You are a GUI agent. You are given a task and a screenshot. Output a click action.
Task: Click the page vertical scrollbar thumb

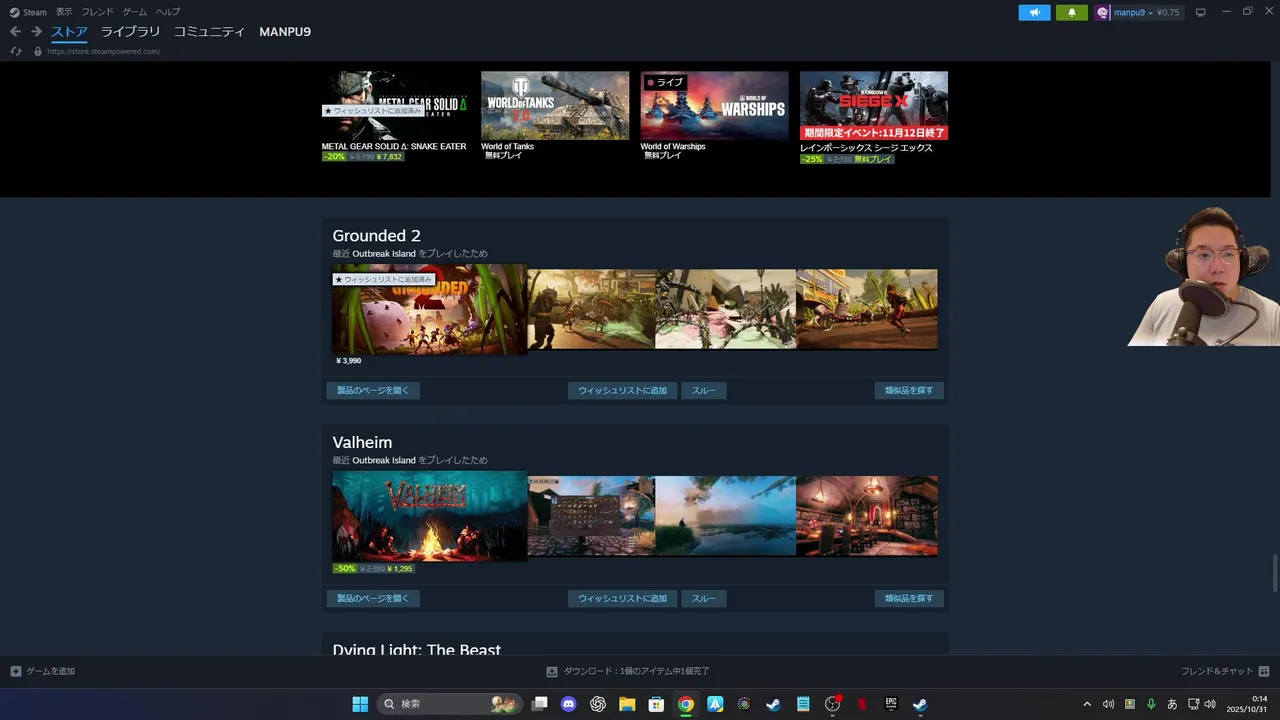click(1274, 573)
